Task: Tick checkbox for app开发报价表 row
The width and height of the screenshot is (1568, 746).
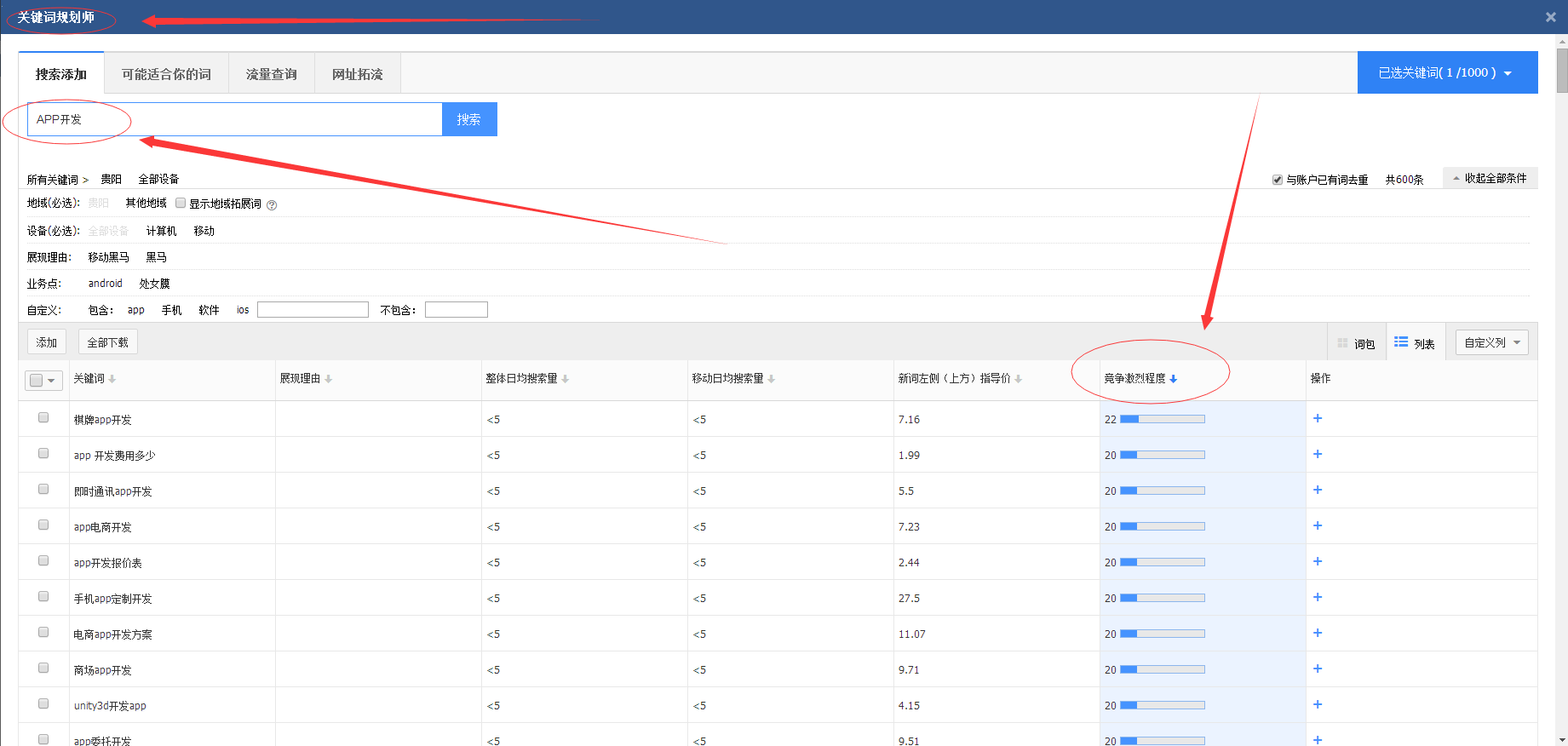Action: click(43, 560)
